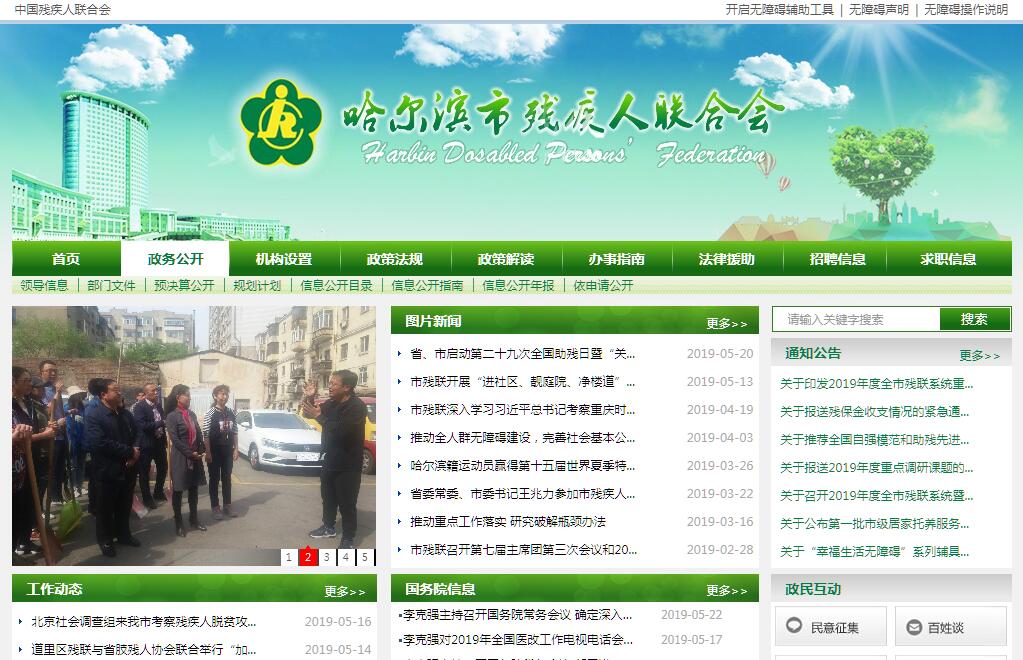Select slideshow page indicator 4
This screenshot has width=1023, height=660.
pyautogui.click(x=346, y=557)
